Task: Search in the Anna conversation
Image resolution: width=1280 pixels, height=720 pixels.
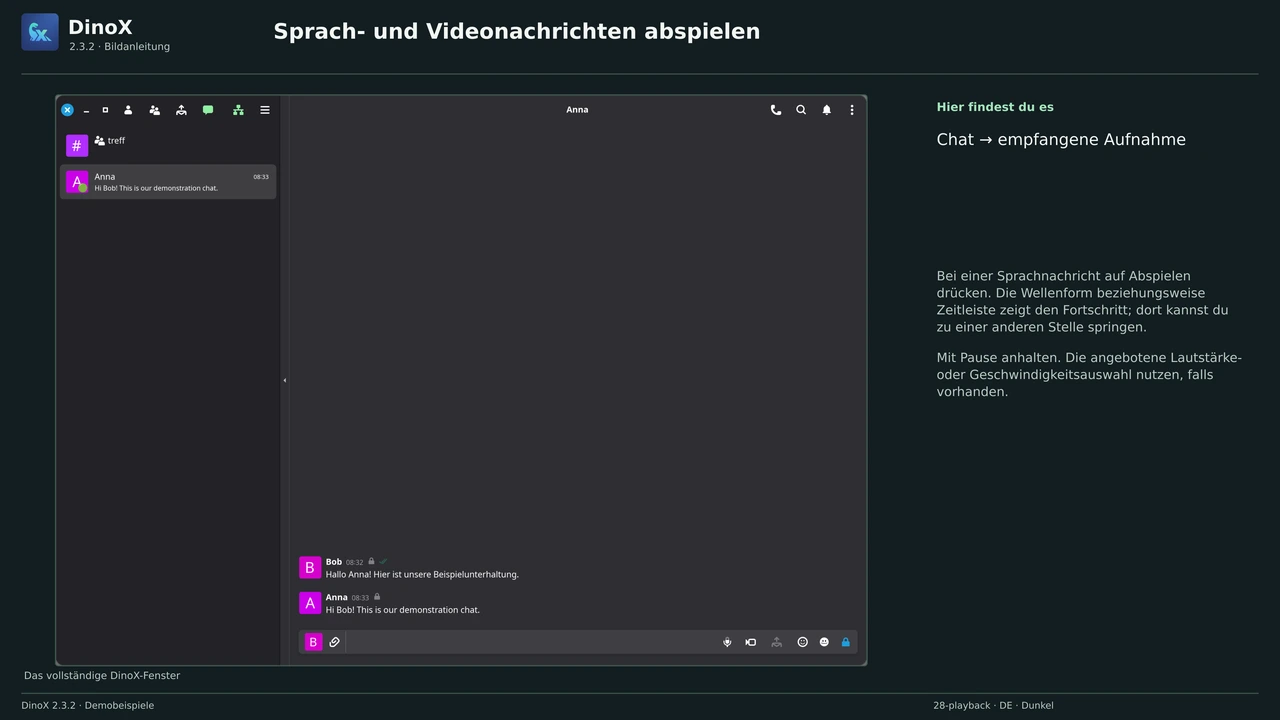Action: click(801, 110)
